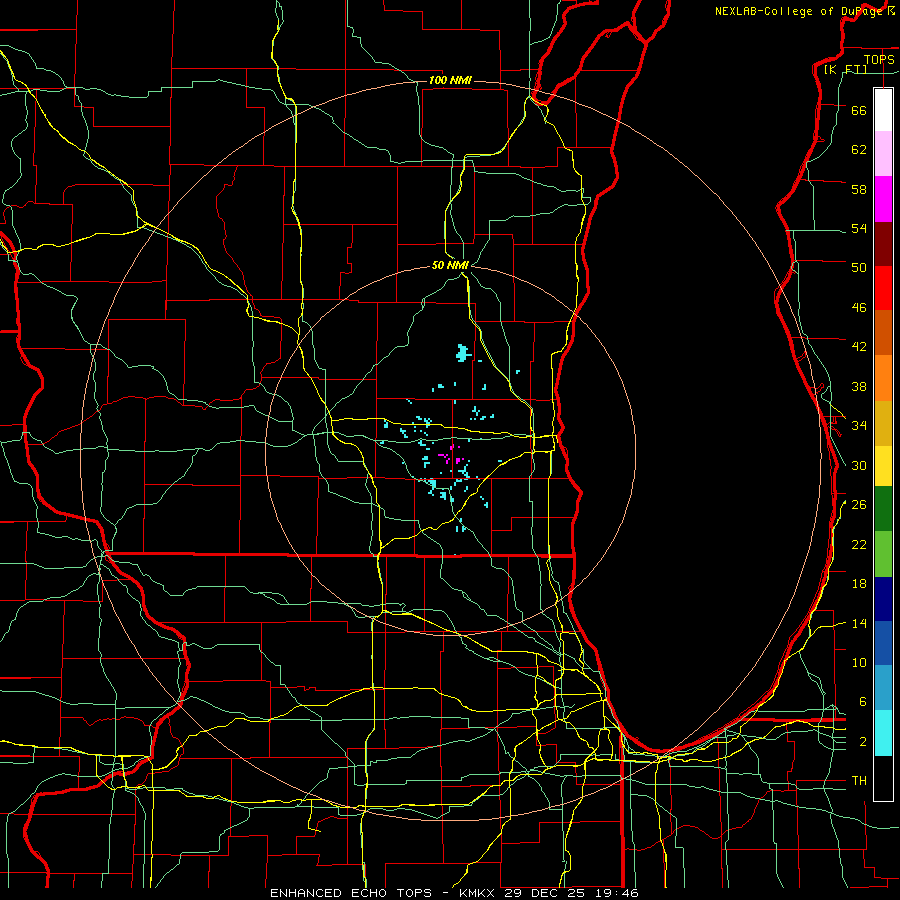Click the '10' legend value

[859, 663]
